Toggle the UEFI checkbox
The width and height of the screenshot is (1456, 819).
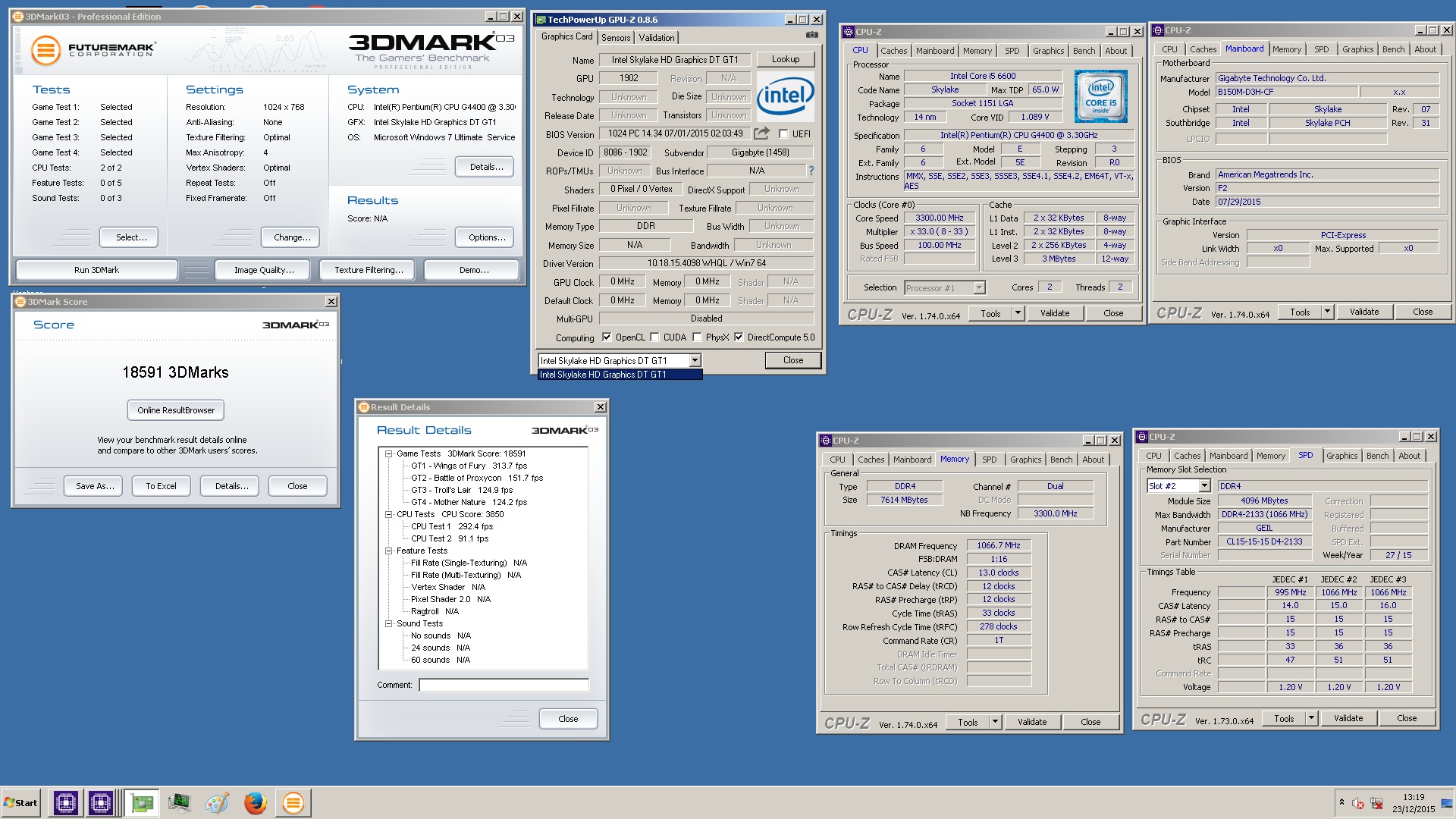click(x=783, y=134)
